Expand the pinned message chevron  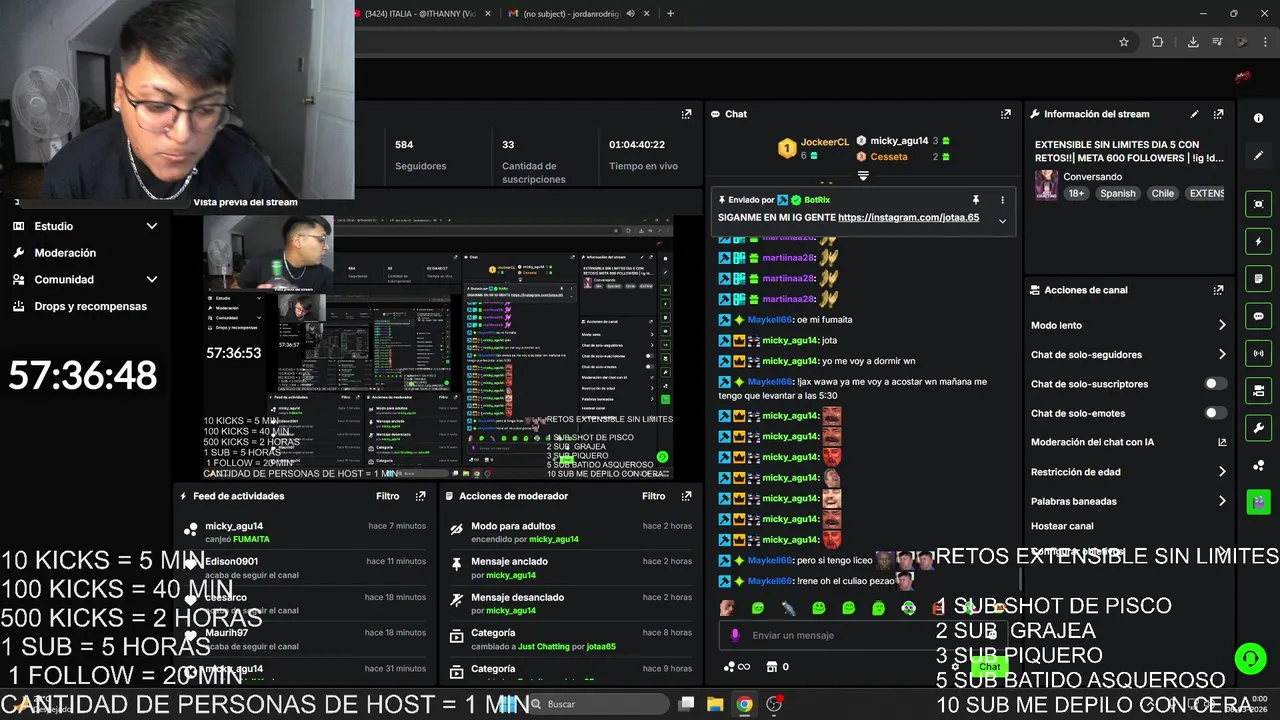click(1002, 221)
